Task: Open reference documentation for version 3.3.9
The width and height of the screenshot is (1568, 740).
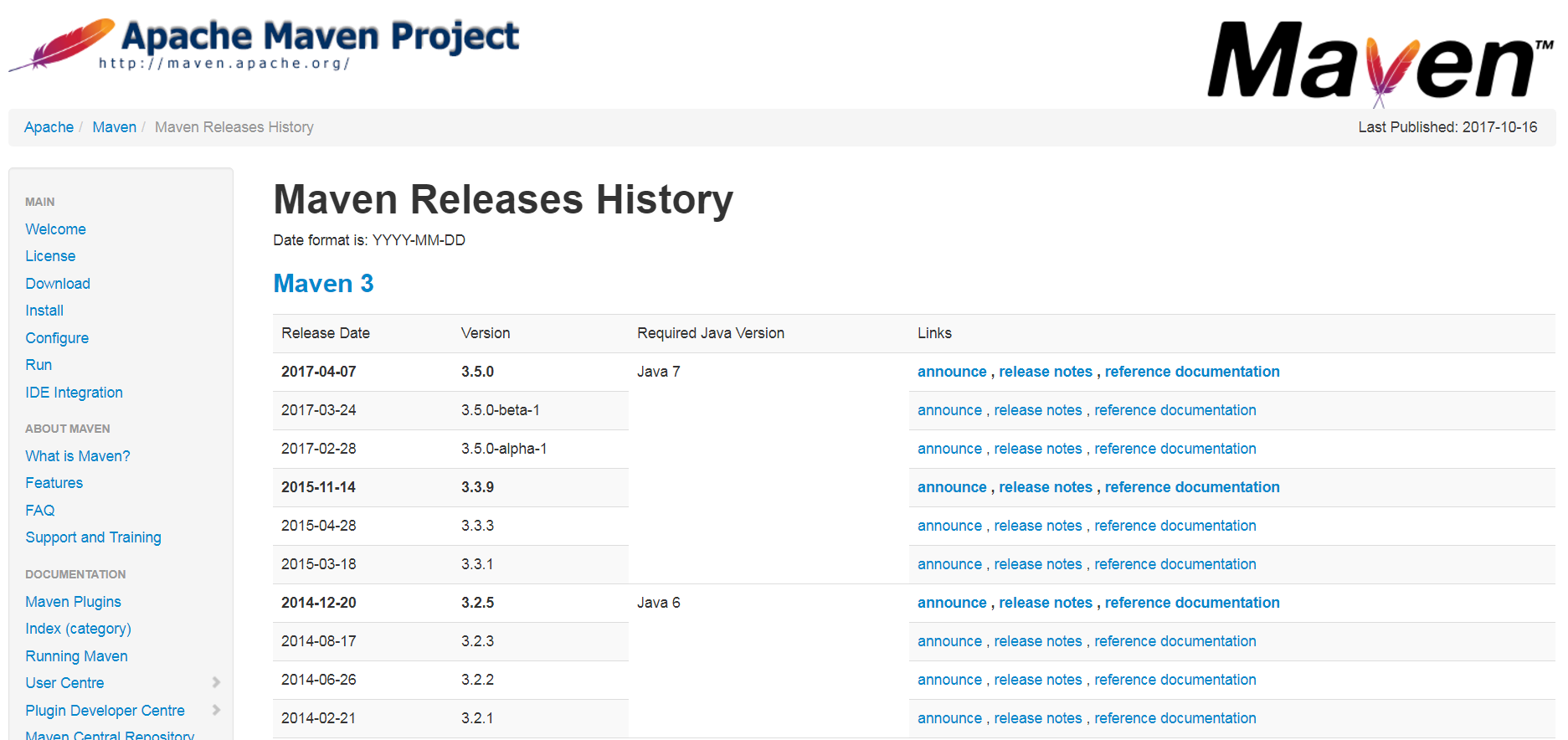Action: click(1192, 487)
